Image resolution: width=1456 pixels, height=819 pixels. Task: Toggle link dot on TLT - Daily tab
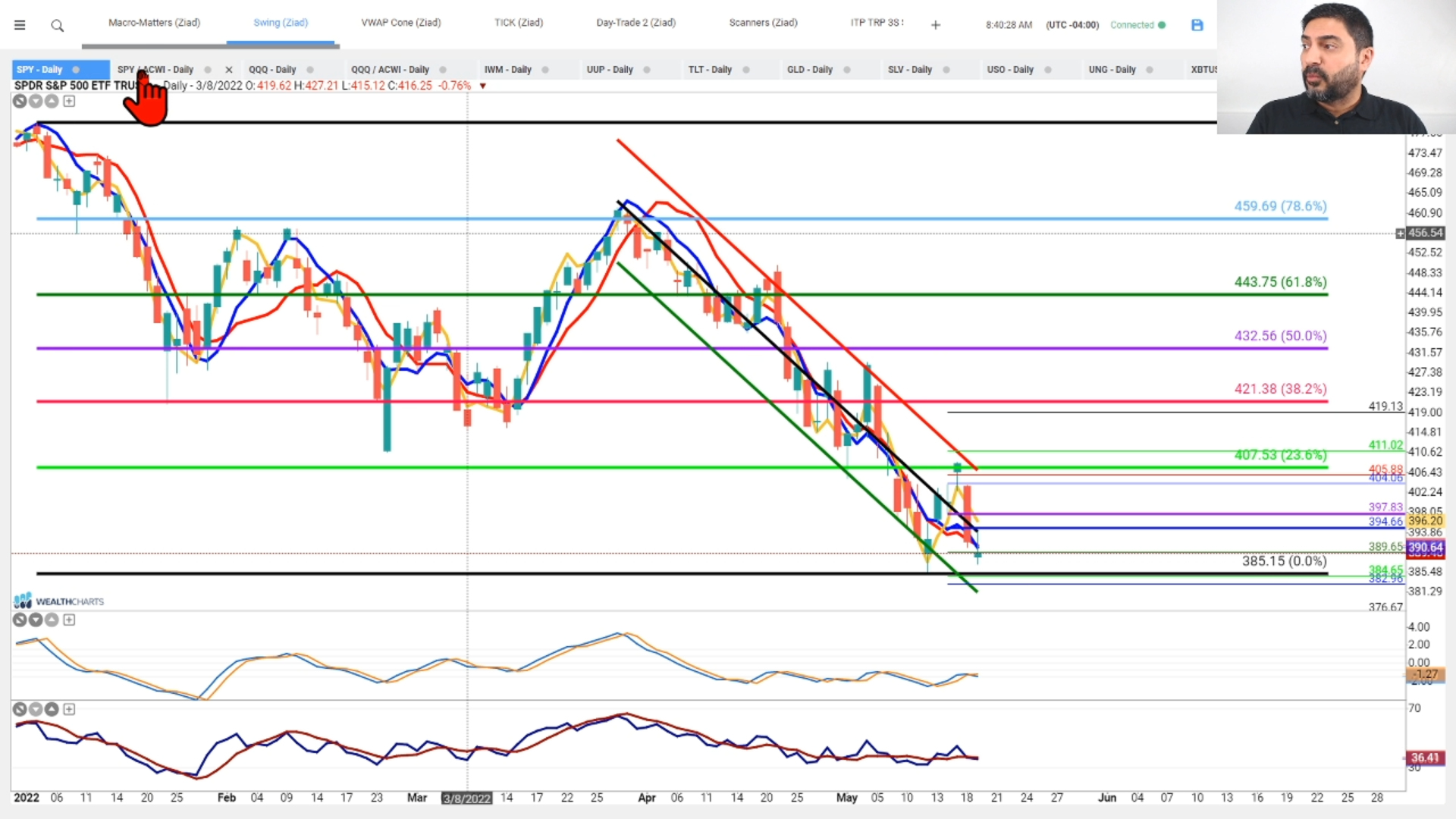[746, 70]
